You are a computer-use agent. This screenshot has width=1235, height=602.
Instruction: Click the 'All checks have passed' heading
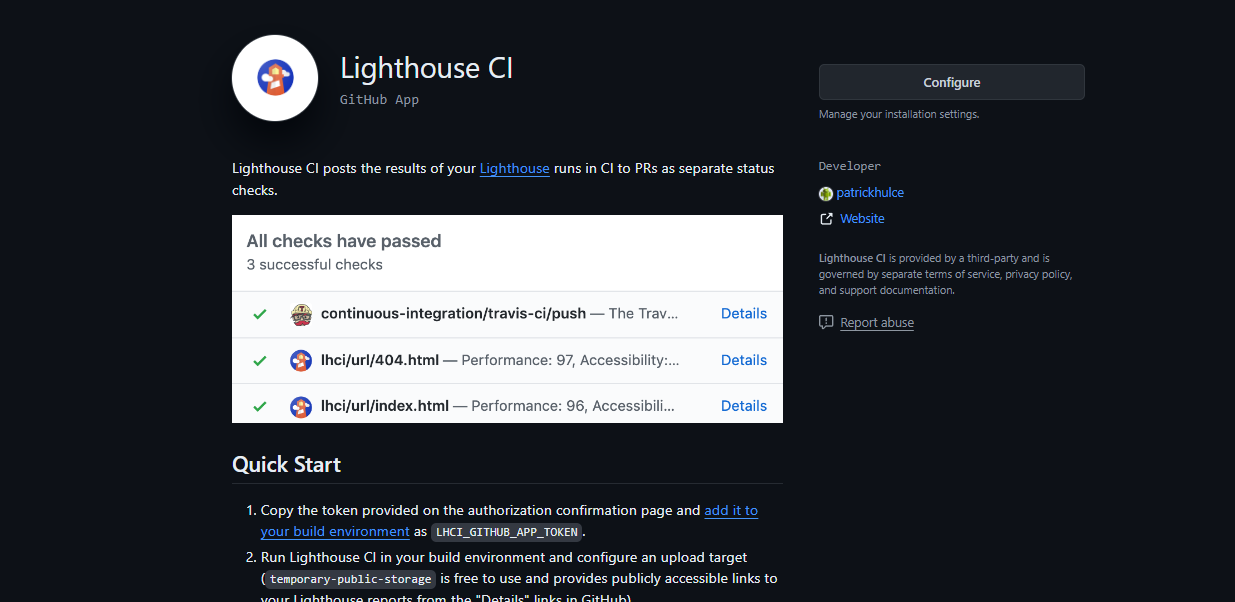(344, 241)
